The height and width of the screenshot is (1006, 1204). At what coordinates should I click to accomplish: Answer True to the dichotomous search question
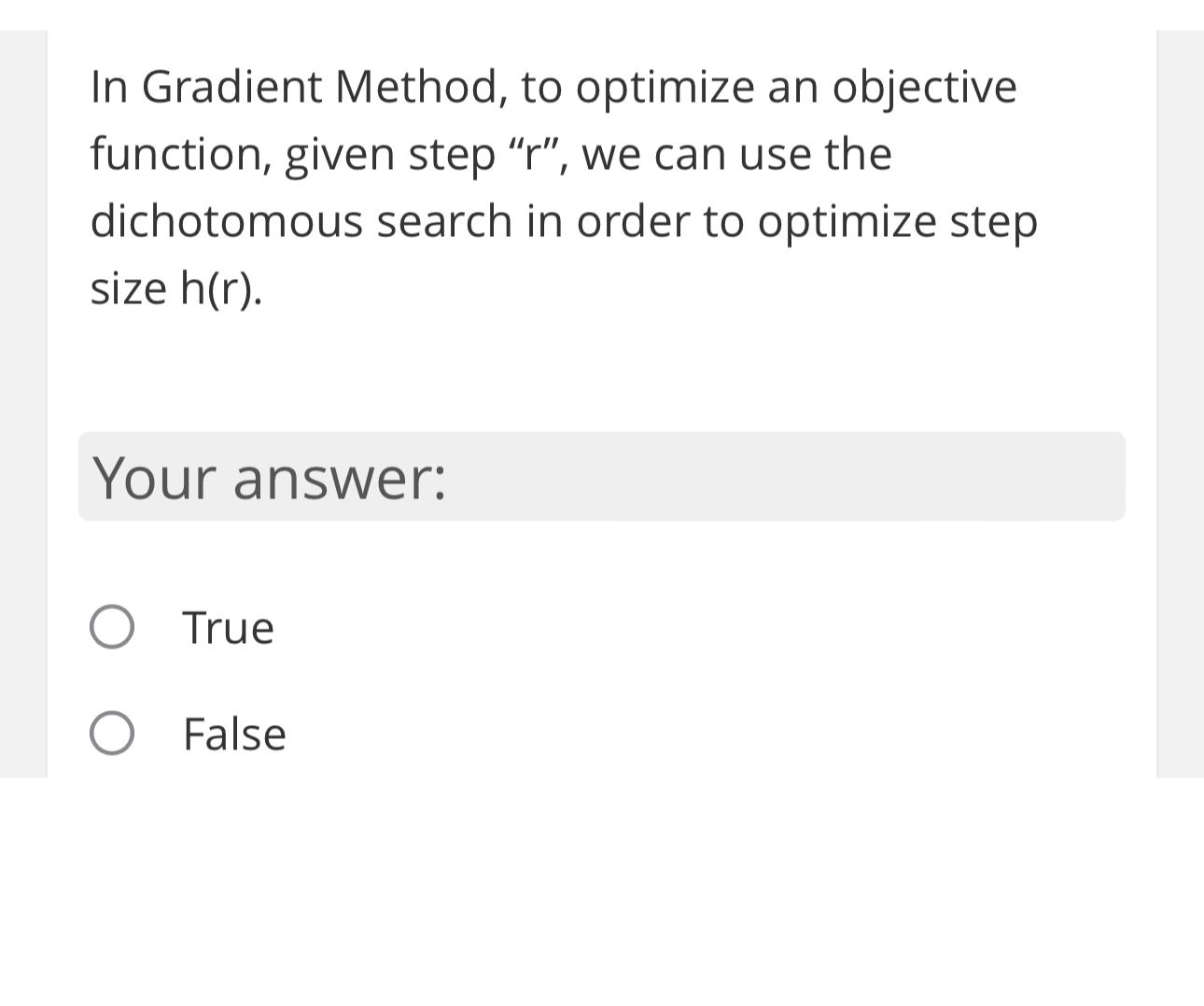point(112,627)
